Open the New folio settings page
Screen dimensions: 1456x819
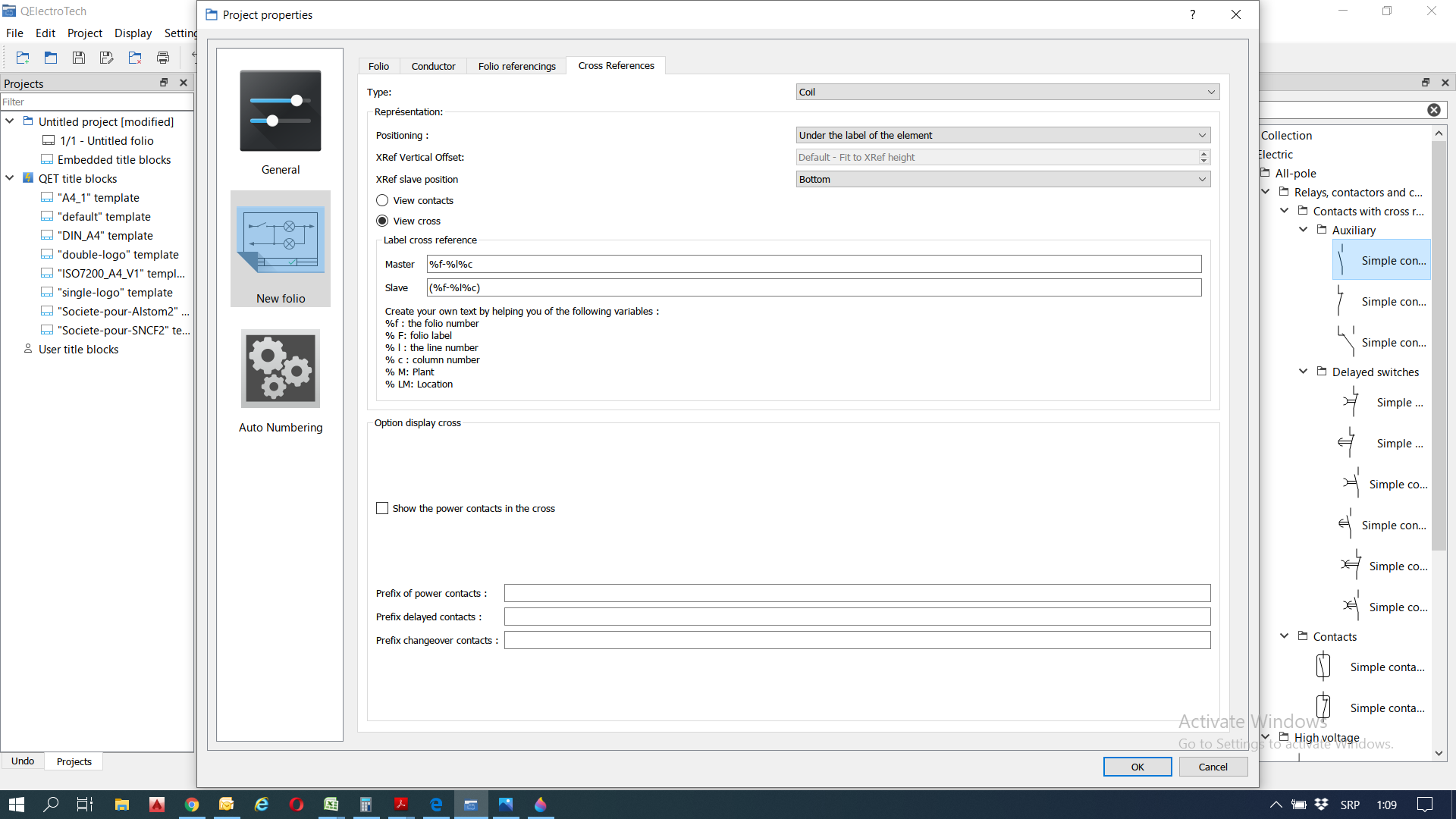coord(280,240)
